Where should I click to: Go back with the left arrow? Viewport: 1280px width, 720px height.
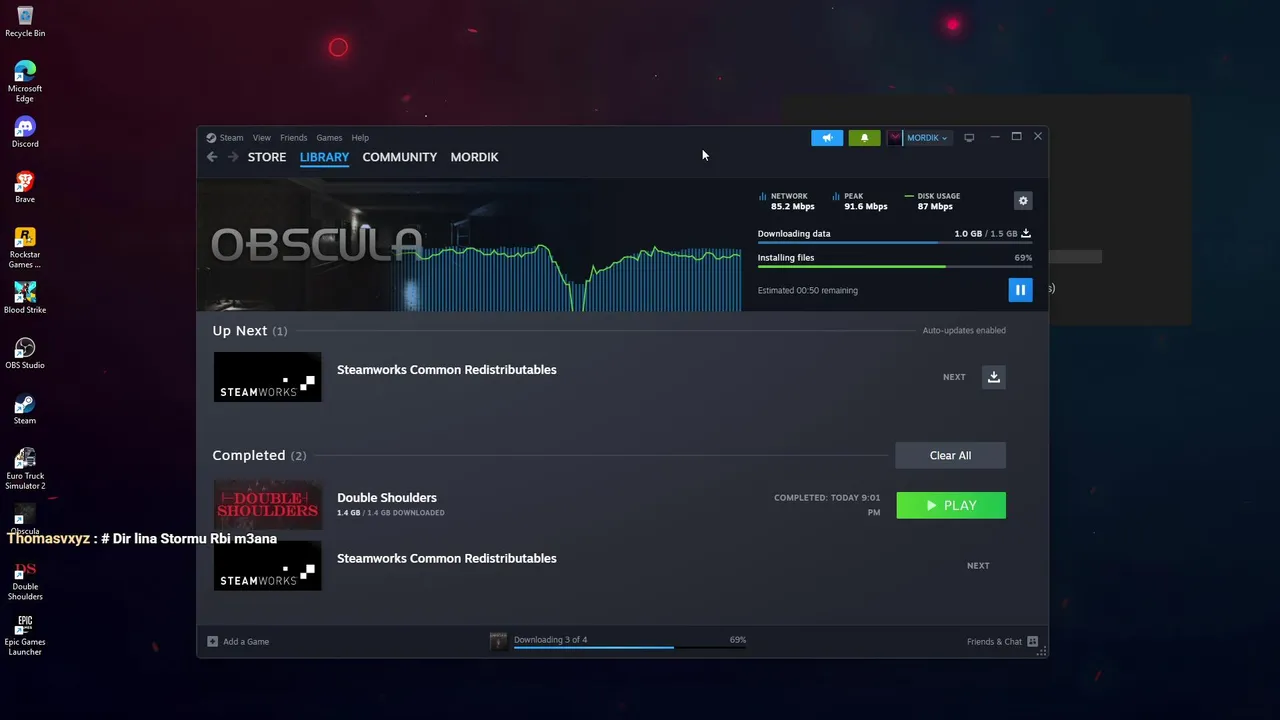pyautogui.click(x=212, y=157)
